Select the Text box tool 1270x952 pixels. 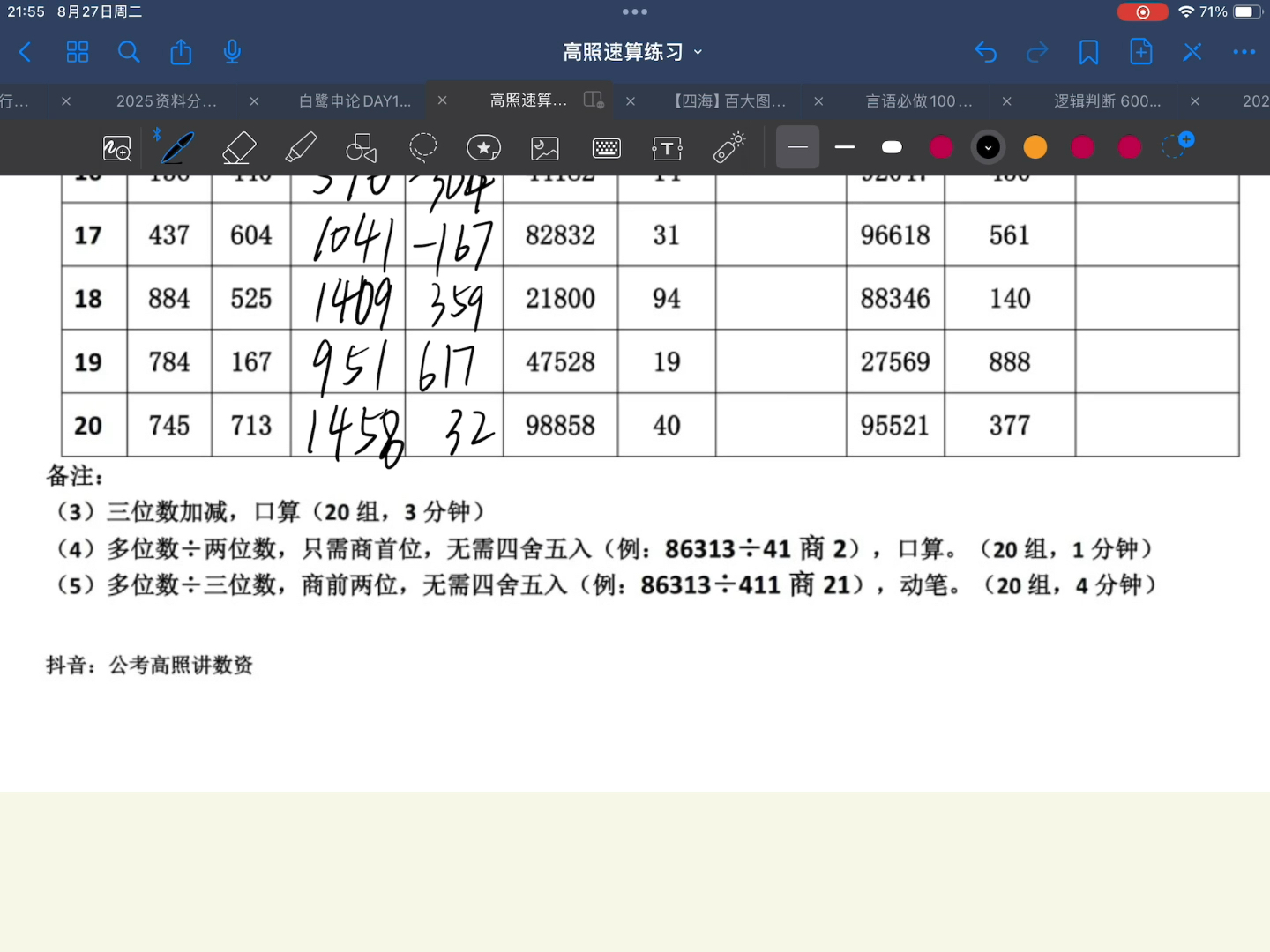click(x=668, y=148)
